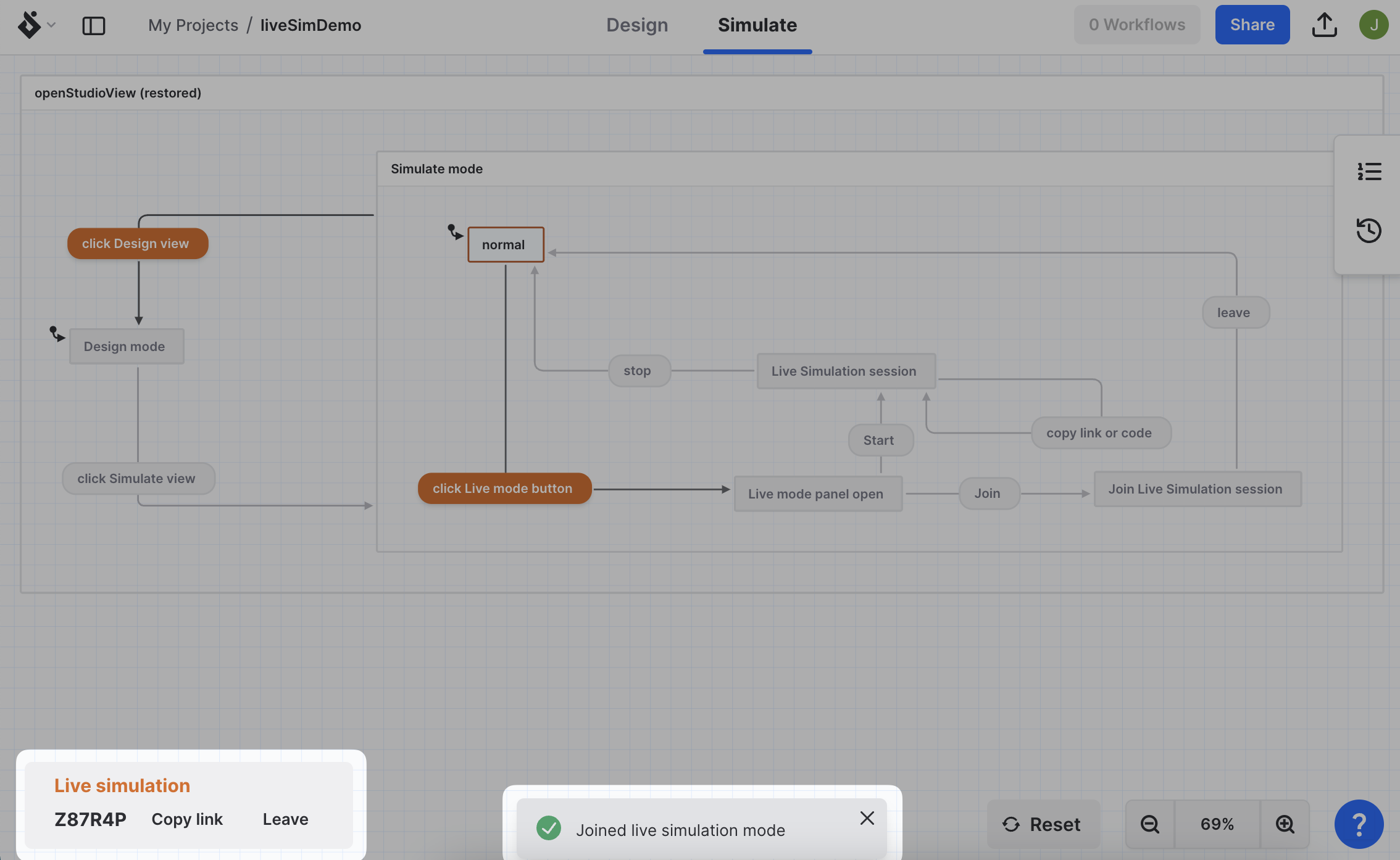The image size is (1400, 860).
Task: Click the Share button
Action: (1253, 24)
